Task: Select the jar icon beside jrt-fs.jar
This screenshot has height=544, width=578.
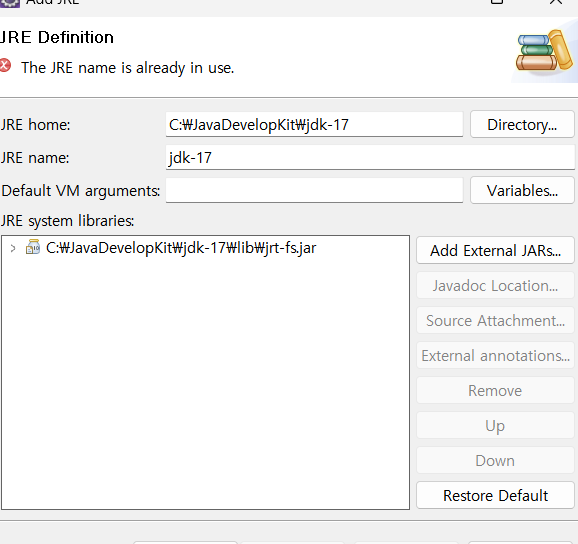Action: point(32,247)
